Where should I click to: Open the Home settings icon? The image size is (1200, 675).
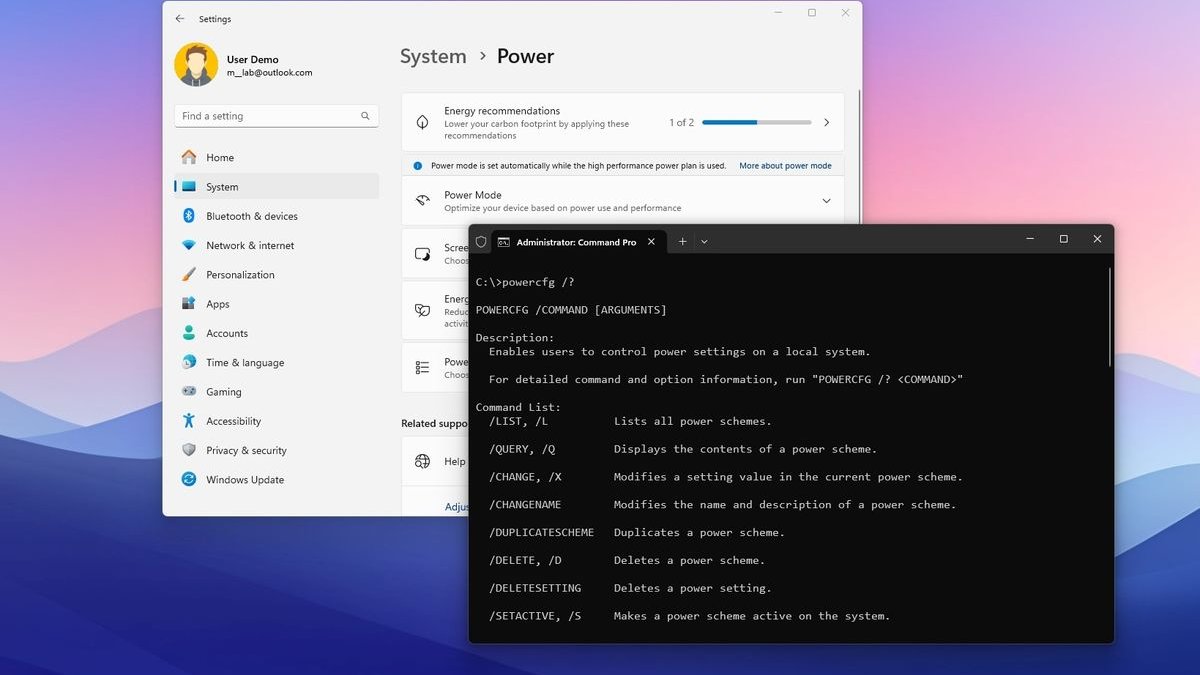click(189, 157)
